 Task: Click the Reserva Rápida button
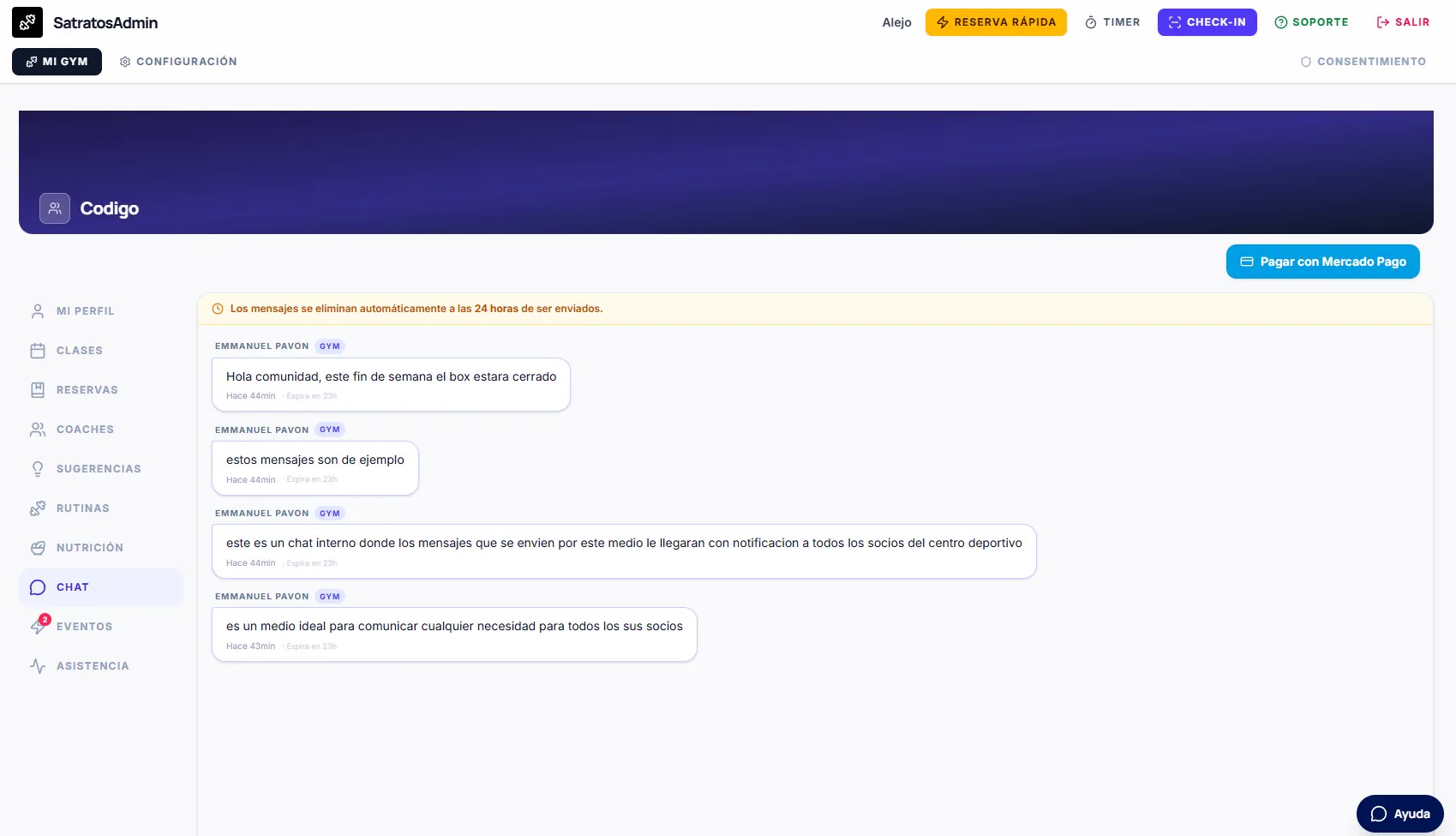pyautogui.click(x=996, y=22)
